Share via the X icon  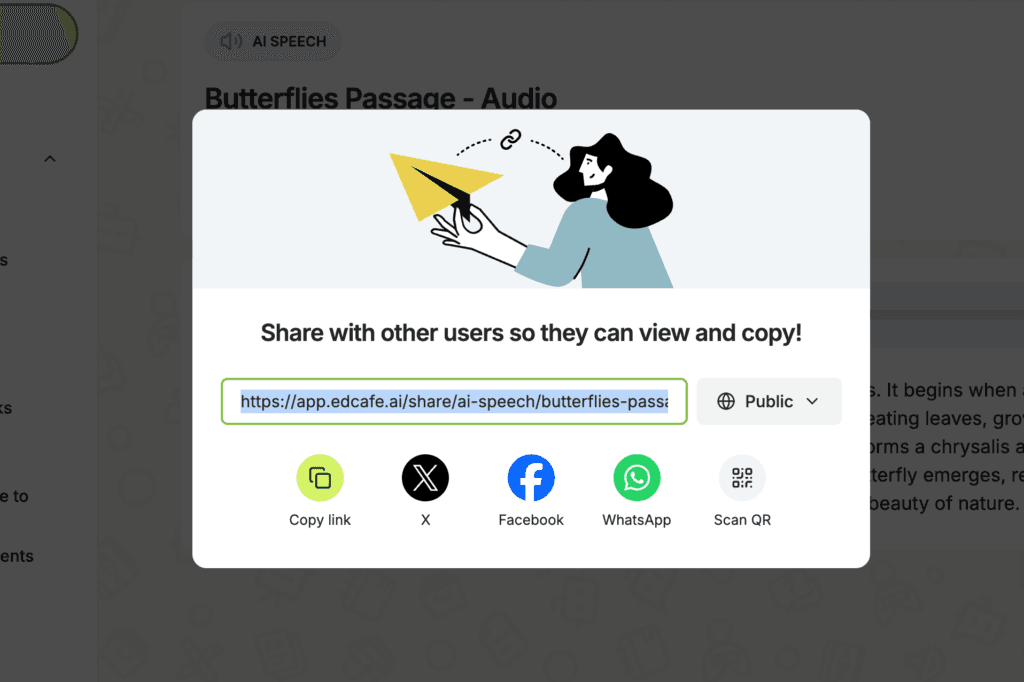click(x=425, y=478)
